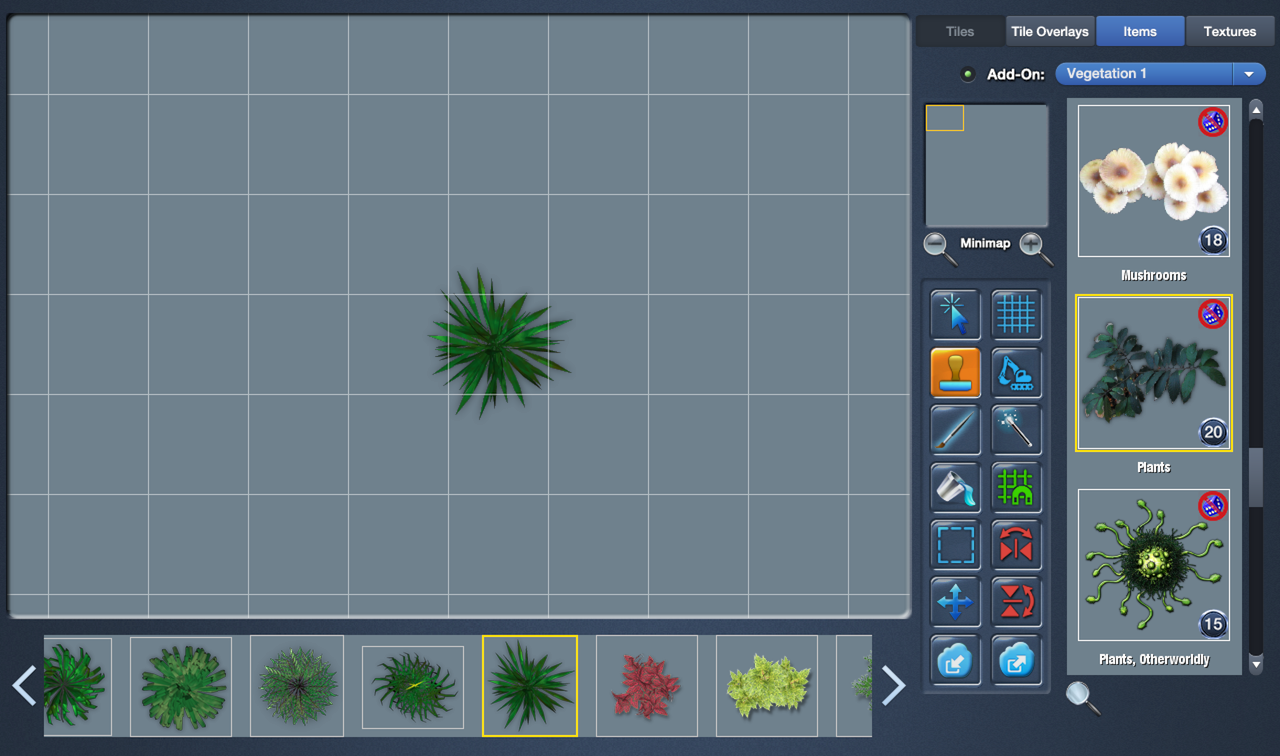Toggle the green Add-On indicator light

coord(967,74)
